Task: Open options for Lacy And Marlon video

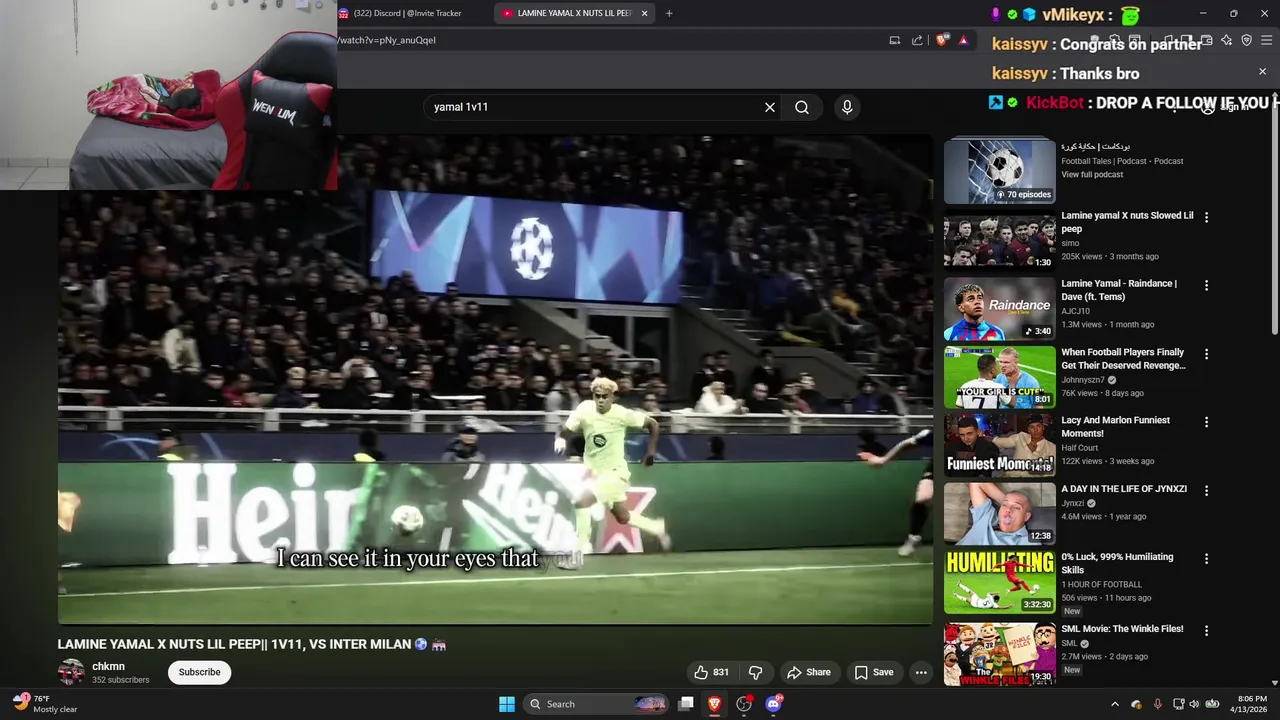Action: click(x=1206, y=422)
